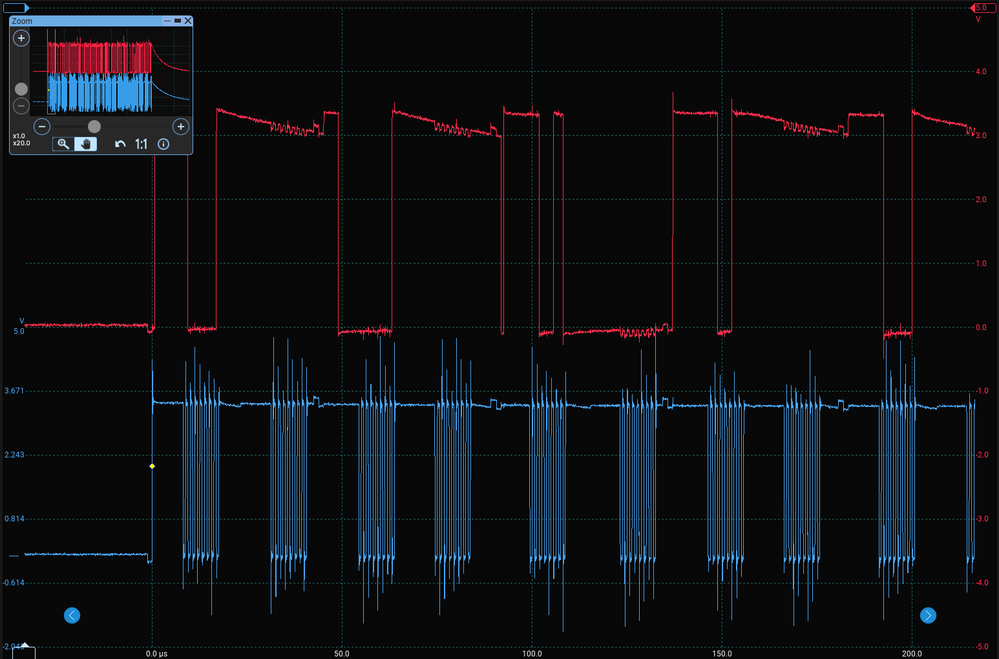Select the magnifying glass zoom tool
Image resolution: width=999 pixels, height=659 pixels.
pyautogui.click(x=64, y=143)
